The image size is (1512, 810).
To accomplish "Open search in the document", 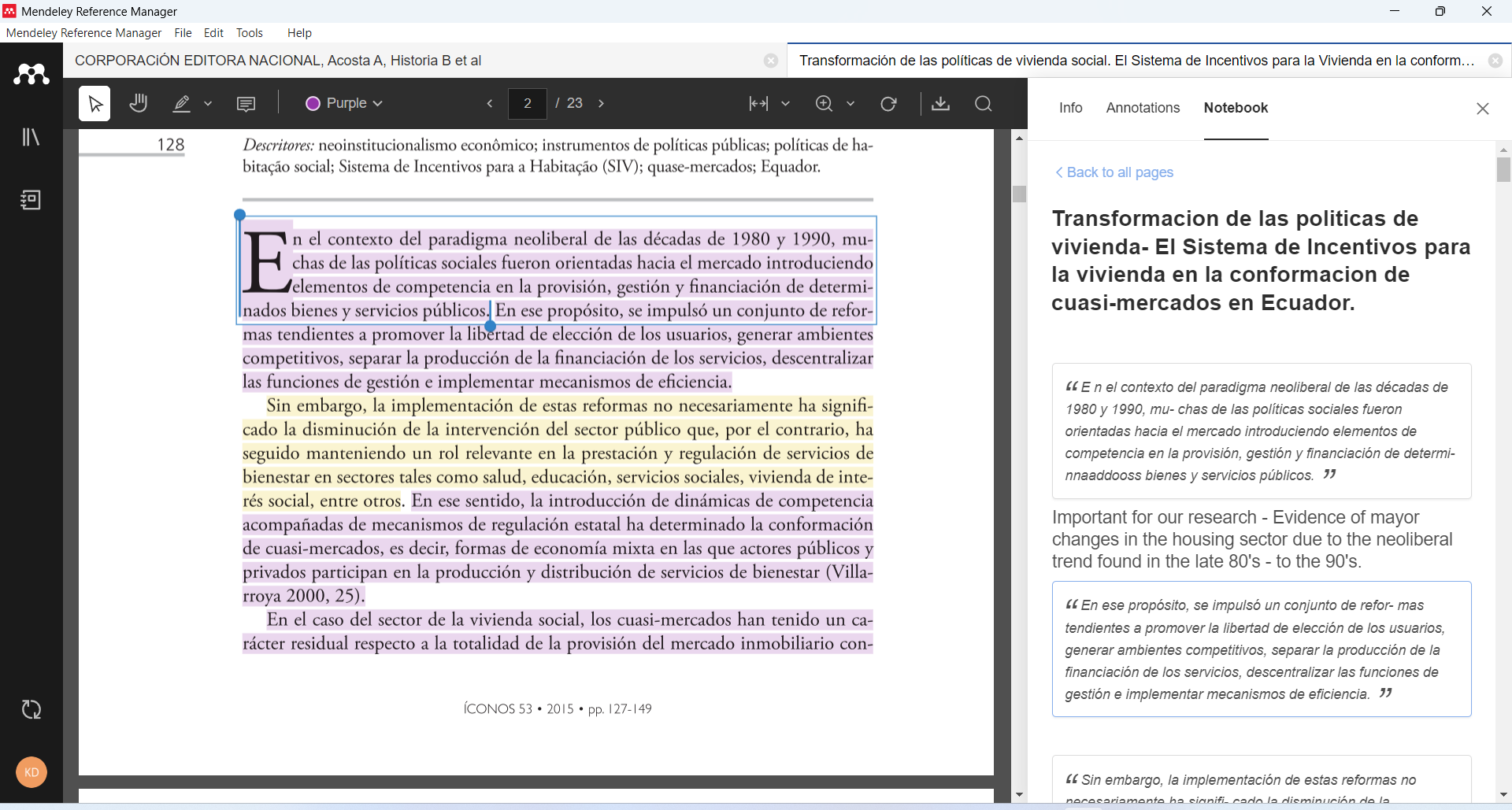I will click(x=984, y=103).
